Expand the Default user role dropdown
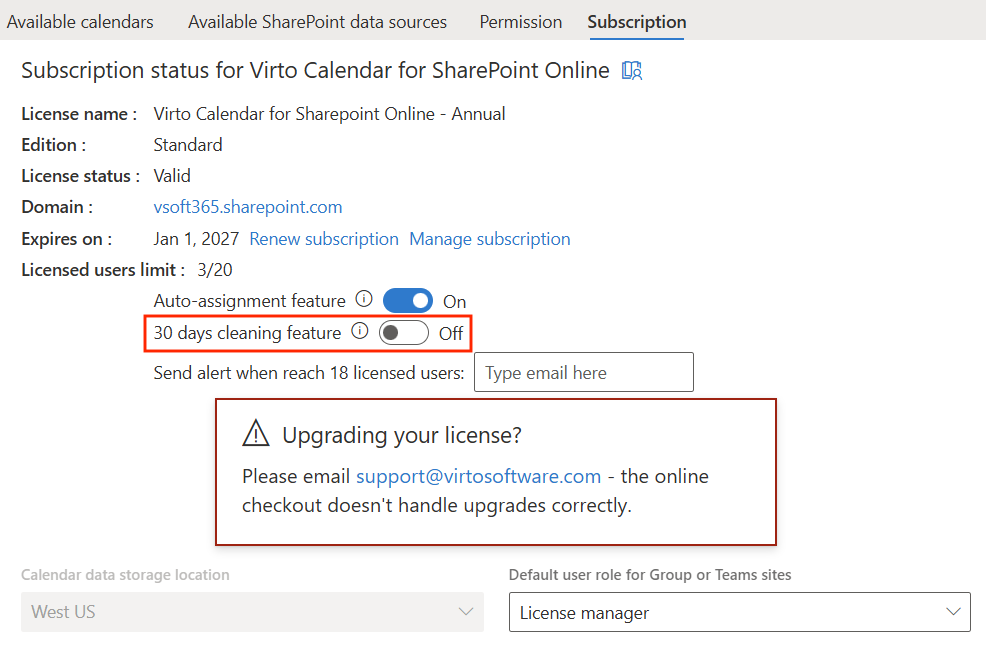Image resolution: width=986 pixels, height=650 pixels. coord(739,612)
